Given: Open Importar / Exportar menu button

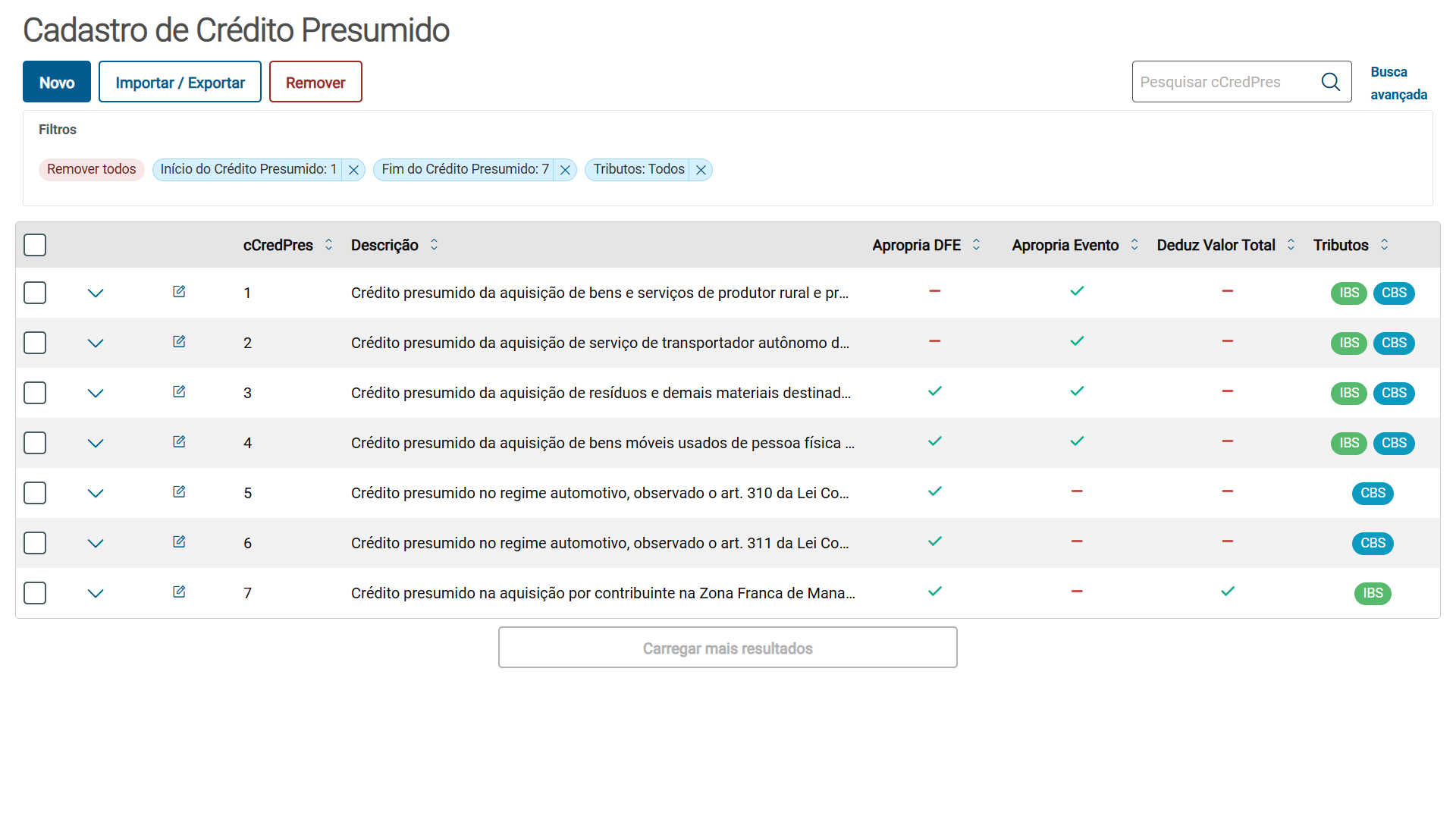Looking at the screenshot, I should point(180,82).
